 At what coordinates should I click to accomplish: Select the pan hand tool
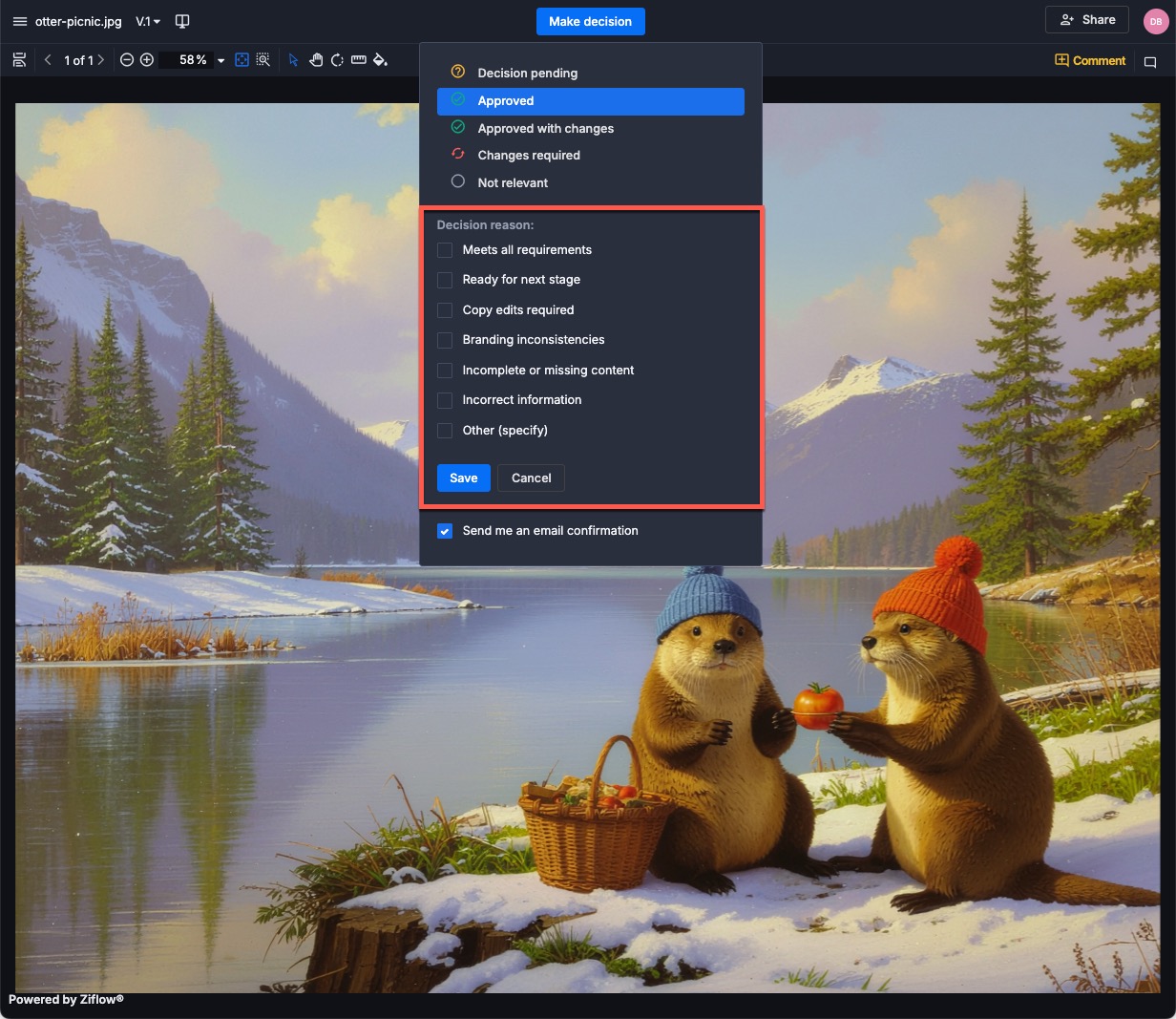click(x=316, y=60)
